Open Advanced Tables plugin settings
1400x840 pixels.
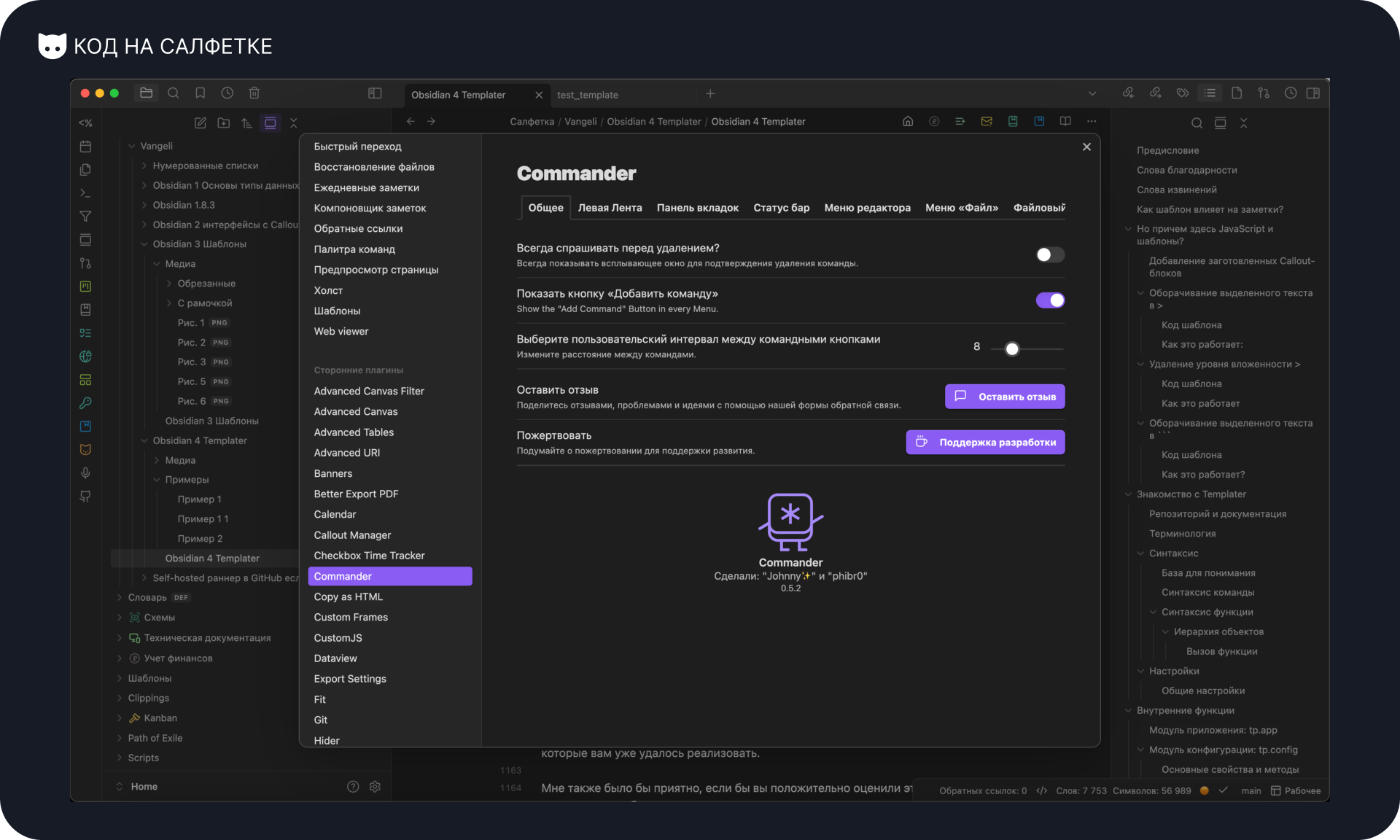tap(354, 432)
